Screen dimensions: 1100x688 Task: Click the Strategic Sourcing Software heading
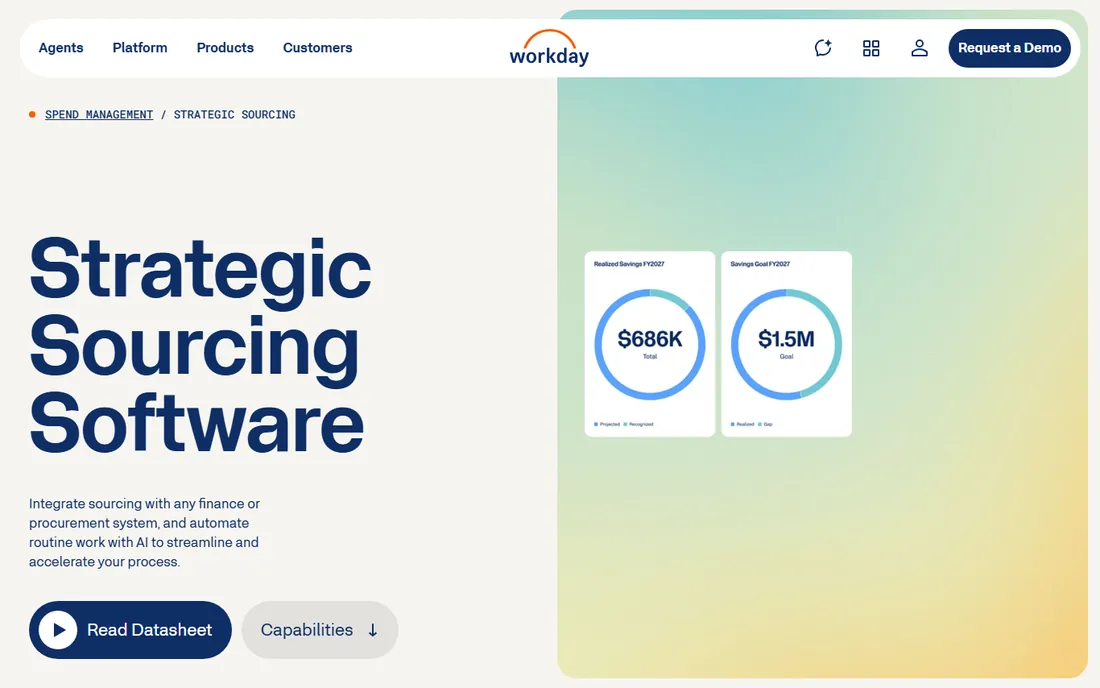pyautogui.click(x=200, y=346)
